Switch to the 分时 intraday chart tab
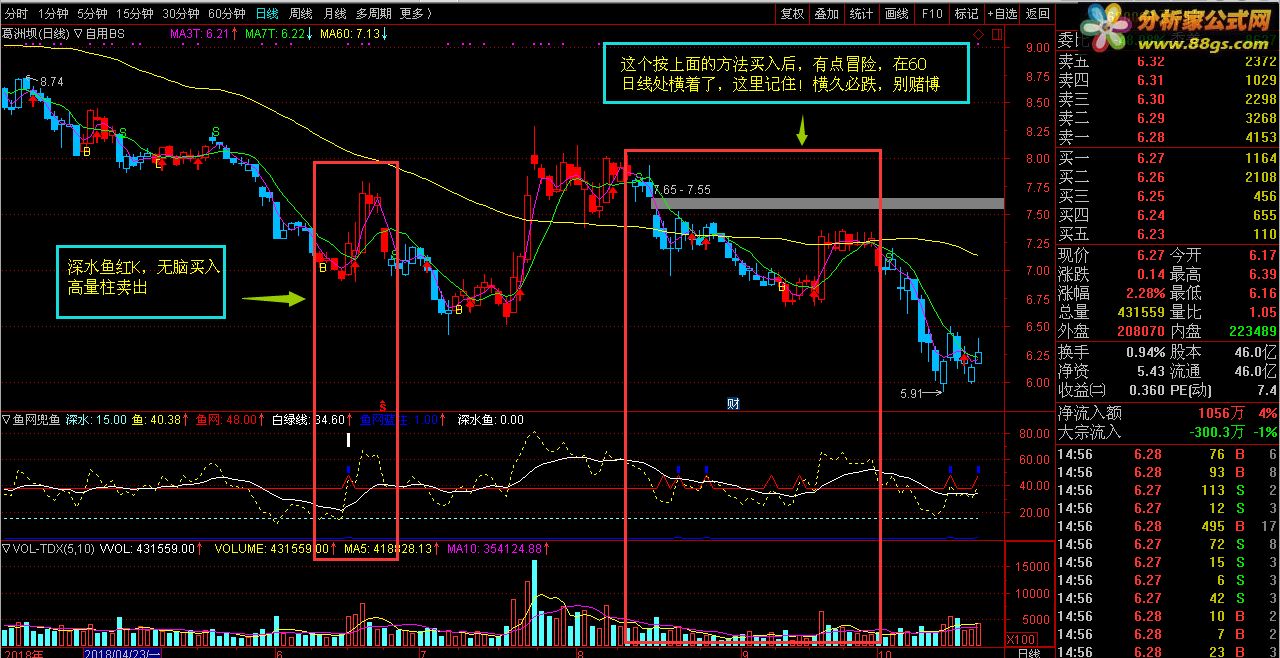The image size is (1280, 658). click(16, 14)
